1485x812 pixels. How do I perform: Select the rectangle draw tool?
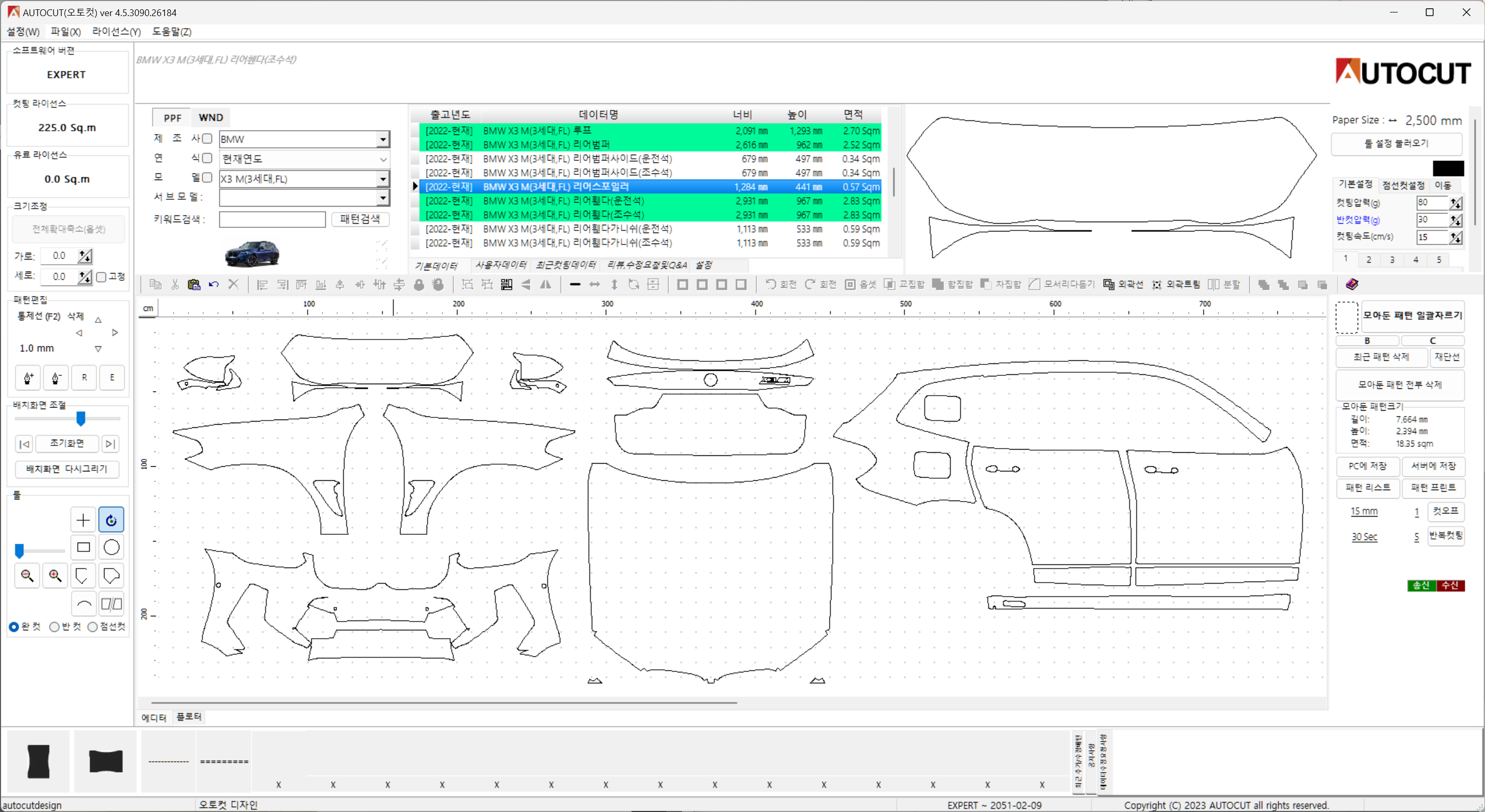[x=83, y=548]
